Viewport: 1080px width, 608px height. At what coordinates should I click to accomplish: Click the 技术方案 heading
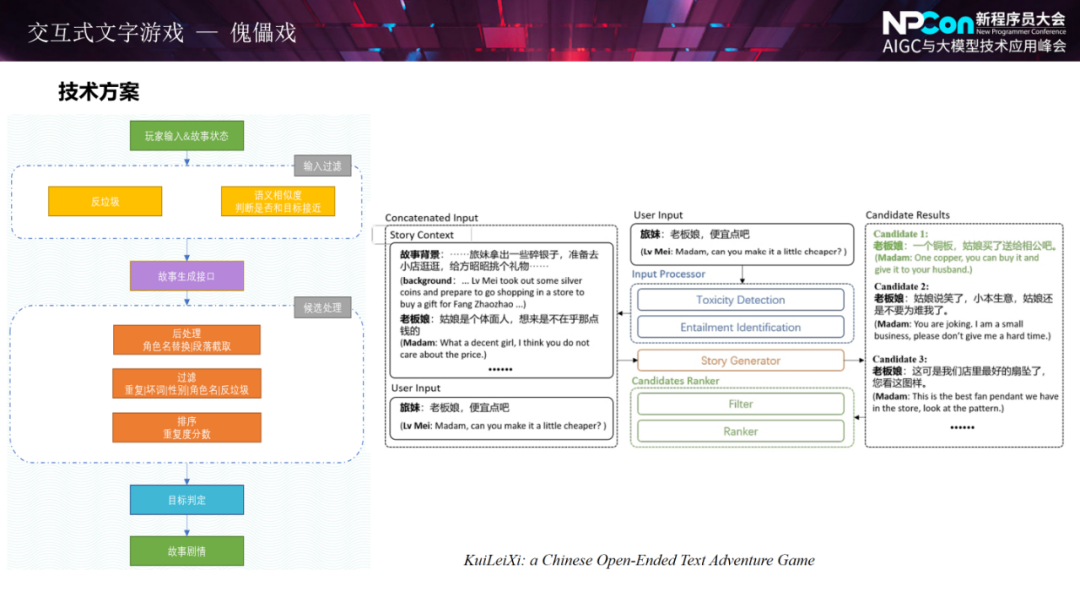[100, 92]
